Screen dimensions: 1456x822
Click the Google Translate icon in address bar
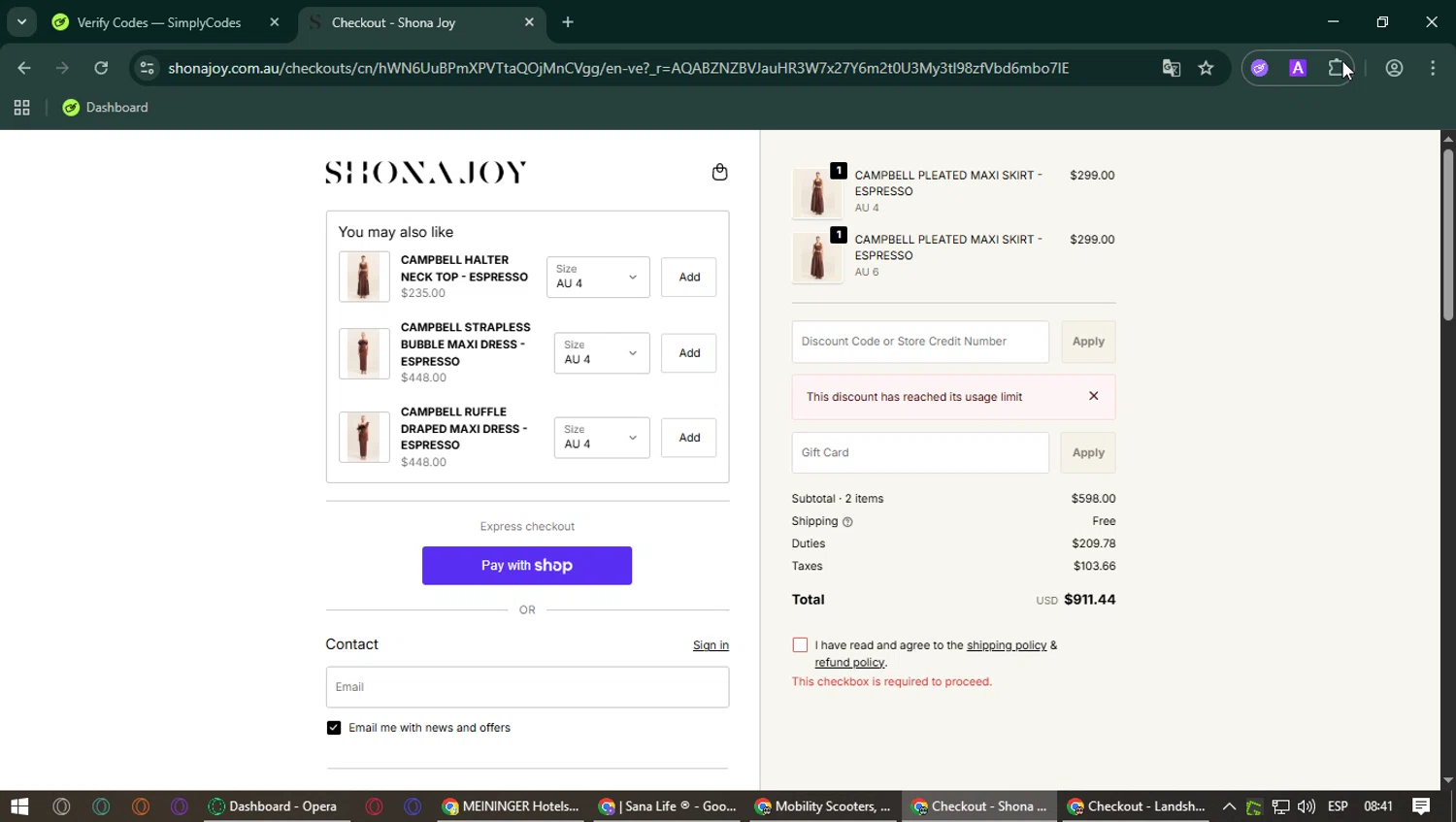pos(1172,68)
